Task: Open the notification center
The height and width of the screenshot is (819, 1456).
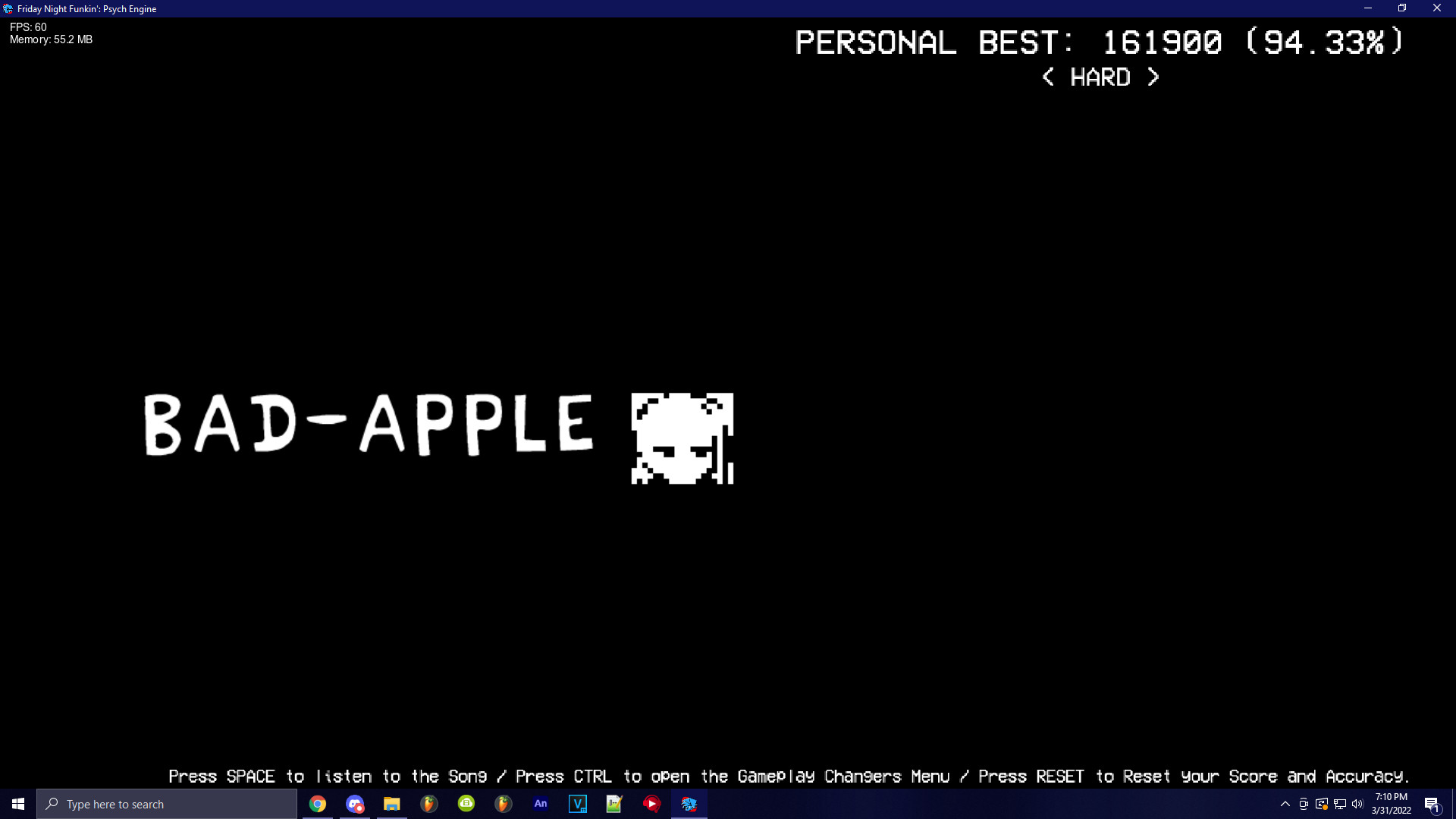Action: coord(1432,804)
